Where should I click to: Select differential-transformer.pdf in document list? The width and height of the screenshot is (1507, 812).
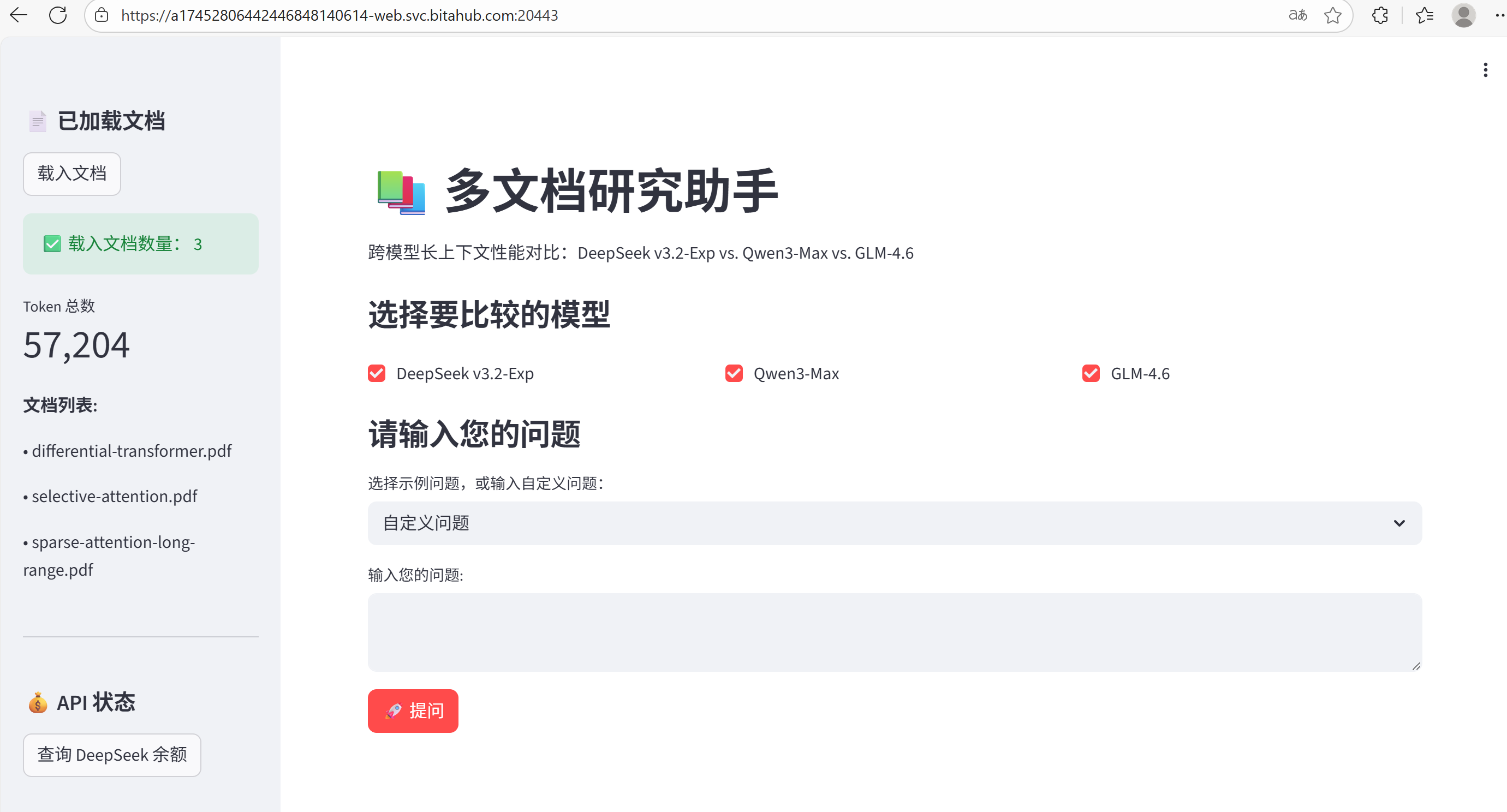tap(132, 451)
